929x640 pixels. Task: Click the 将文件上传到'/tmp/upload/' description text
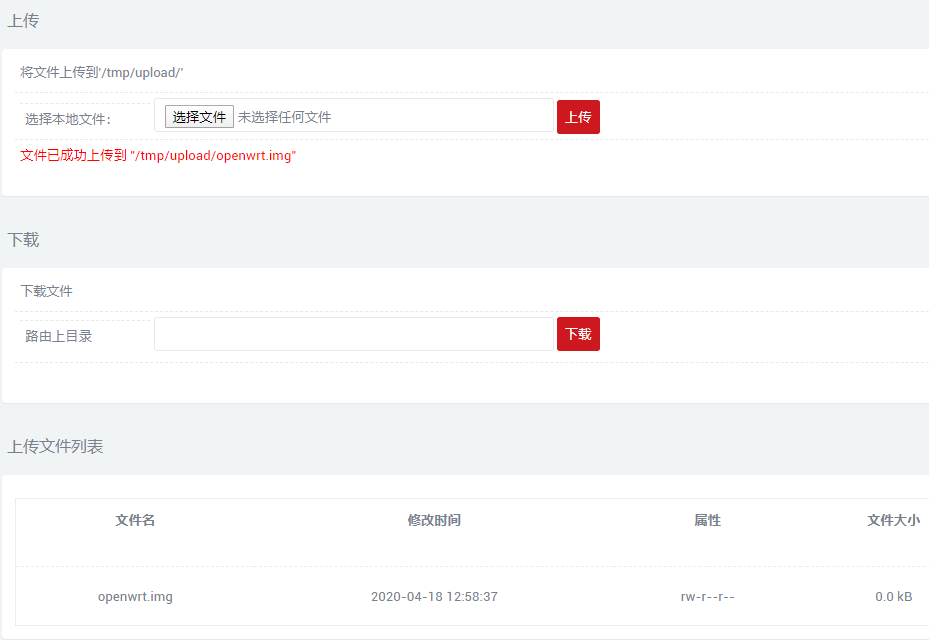[x=102, y=73]
